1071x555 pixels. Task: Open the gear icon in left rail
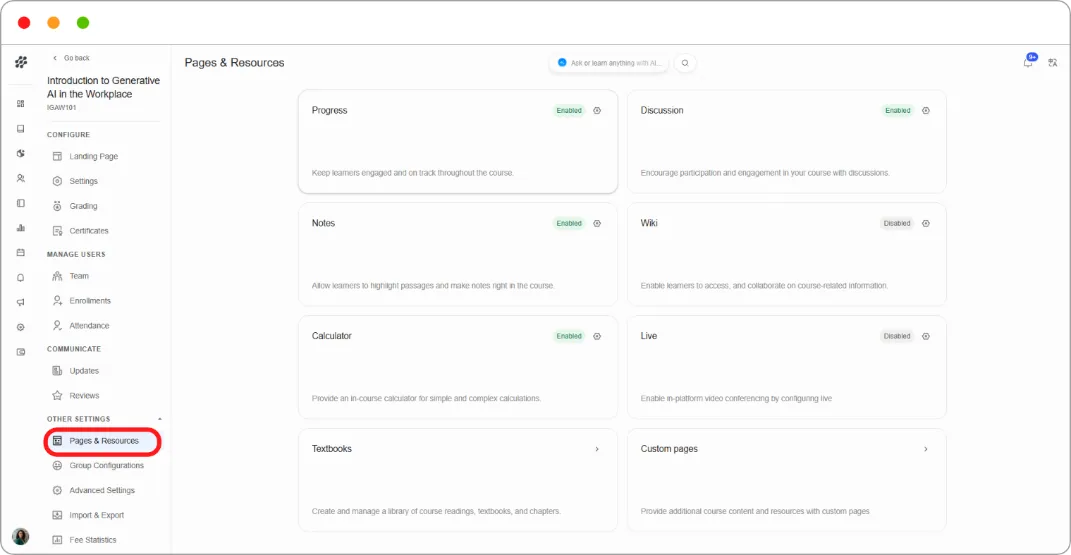20,327
